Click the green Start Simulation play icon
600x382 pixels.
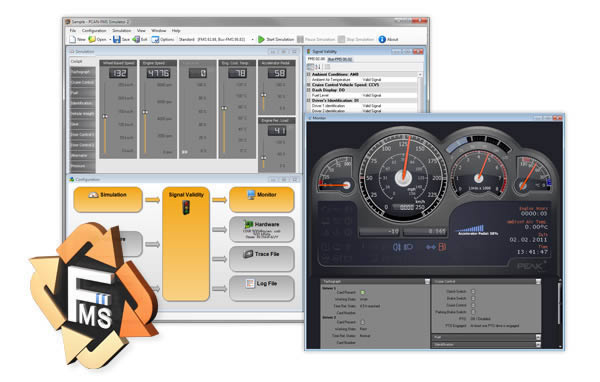[261, 39]
